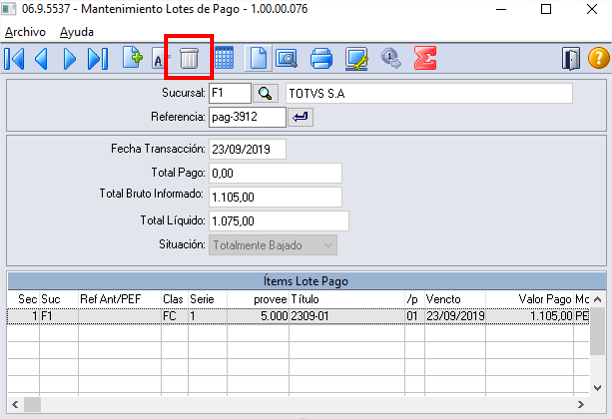
Task: Close the Mantenimiento Lotes de Pago window
Action: coord(592,9)
